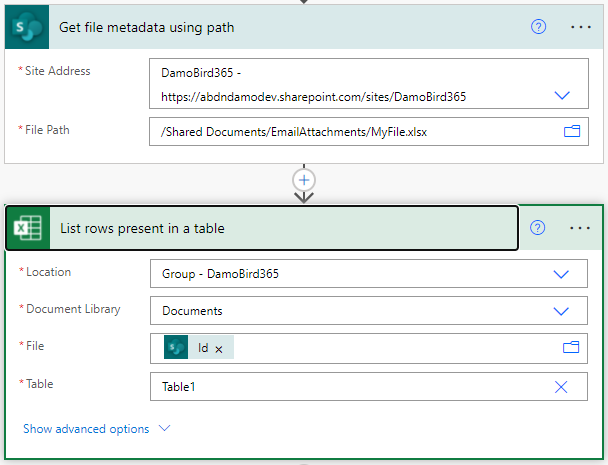The image size is (608, 465).
Task: Open more options menu for List rows action
Action: click(x=580, y=228)
